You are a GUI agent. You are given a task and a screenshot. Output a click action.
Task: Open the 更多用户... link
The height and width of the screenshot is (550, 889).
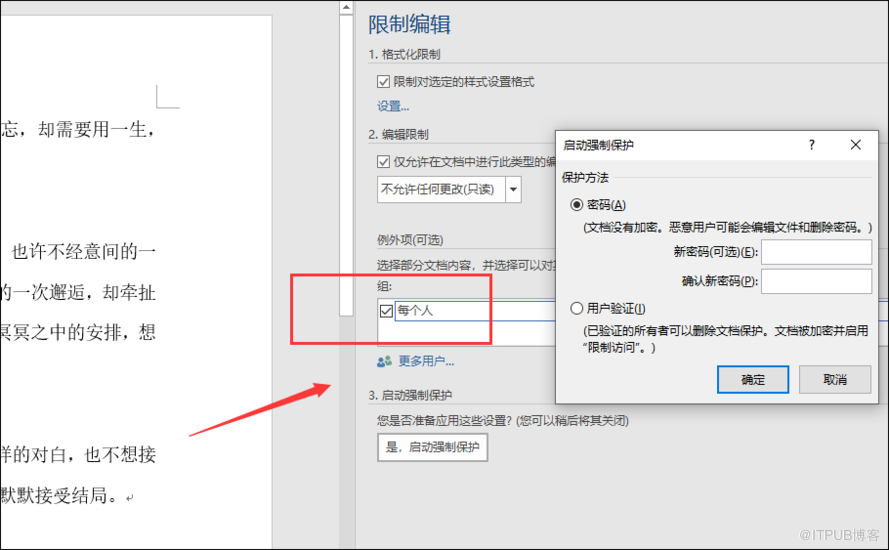426,361
